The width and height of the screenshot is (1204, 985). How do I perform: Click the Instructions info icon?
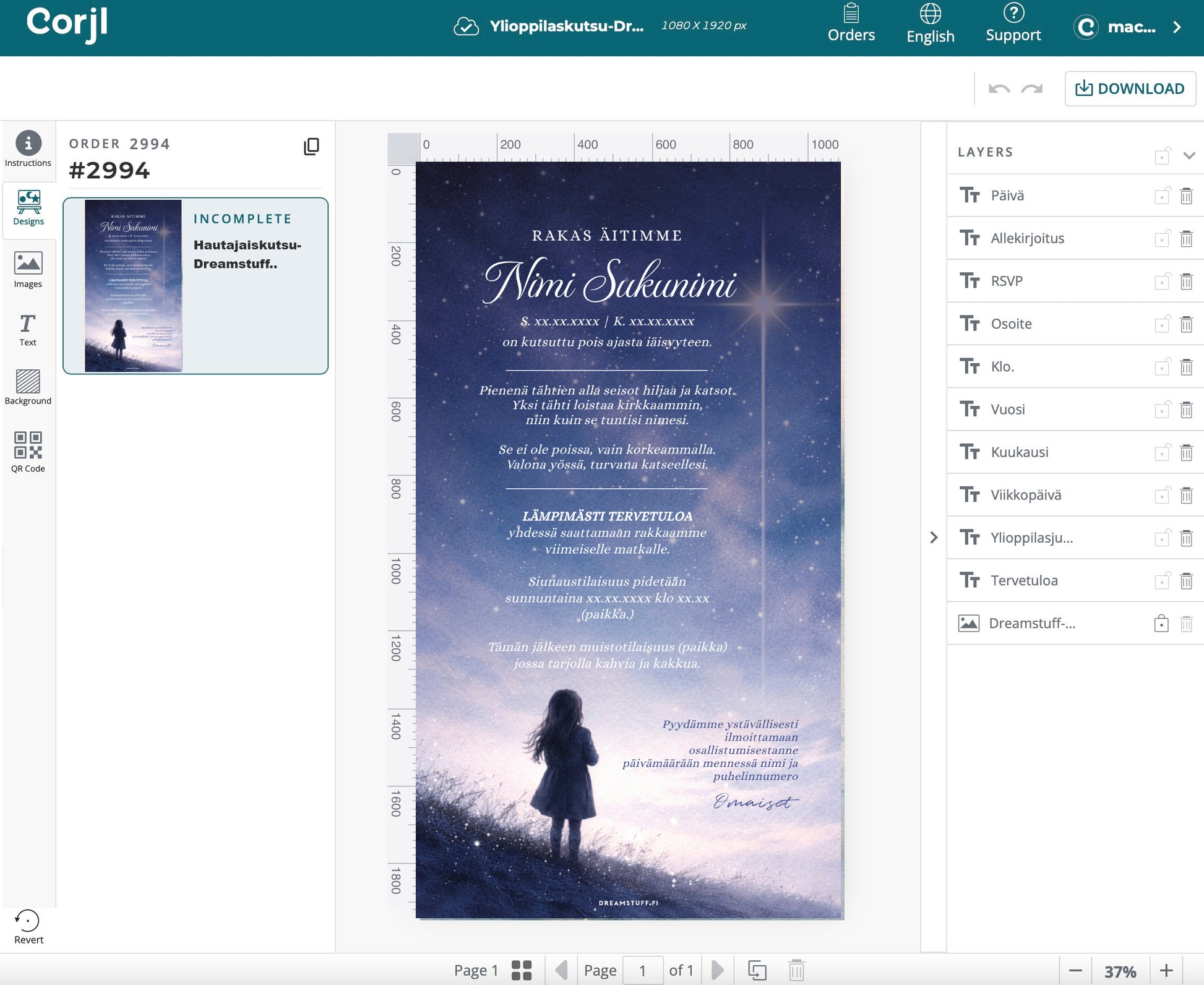[x=28, y=144]
